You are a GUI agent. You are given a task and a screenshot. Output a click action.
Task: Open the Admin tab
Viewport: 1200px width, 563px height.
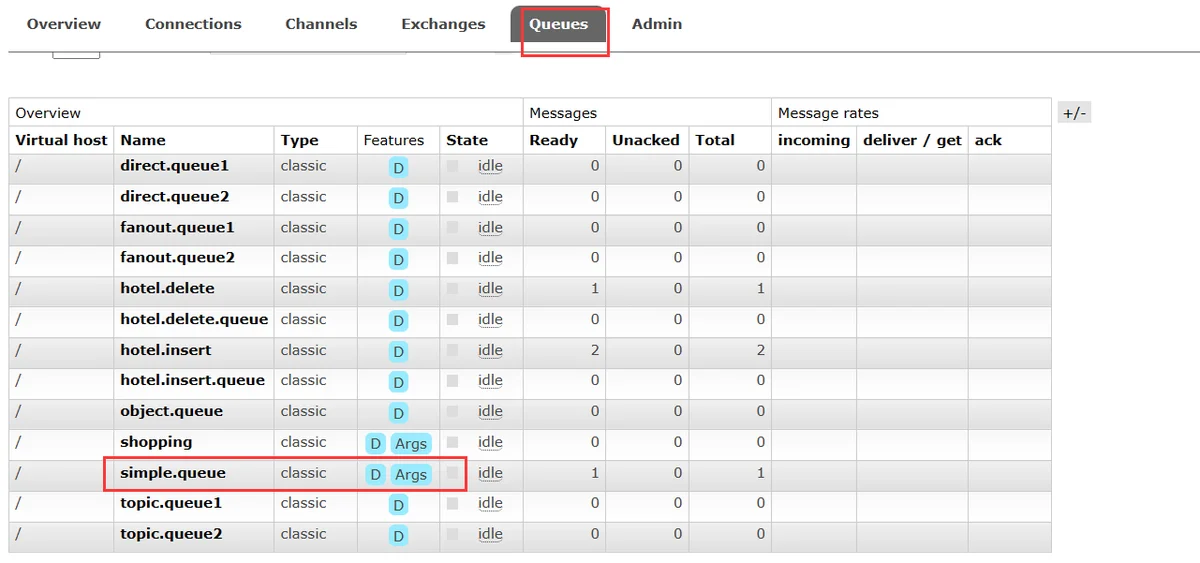[657, 24]
